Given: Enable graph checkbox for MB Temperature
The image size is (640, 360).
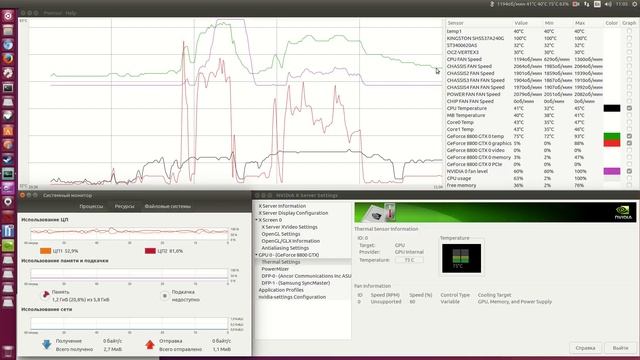Looking at the screenshot, I should (629, 115).
